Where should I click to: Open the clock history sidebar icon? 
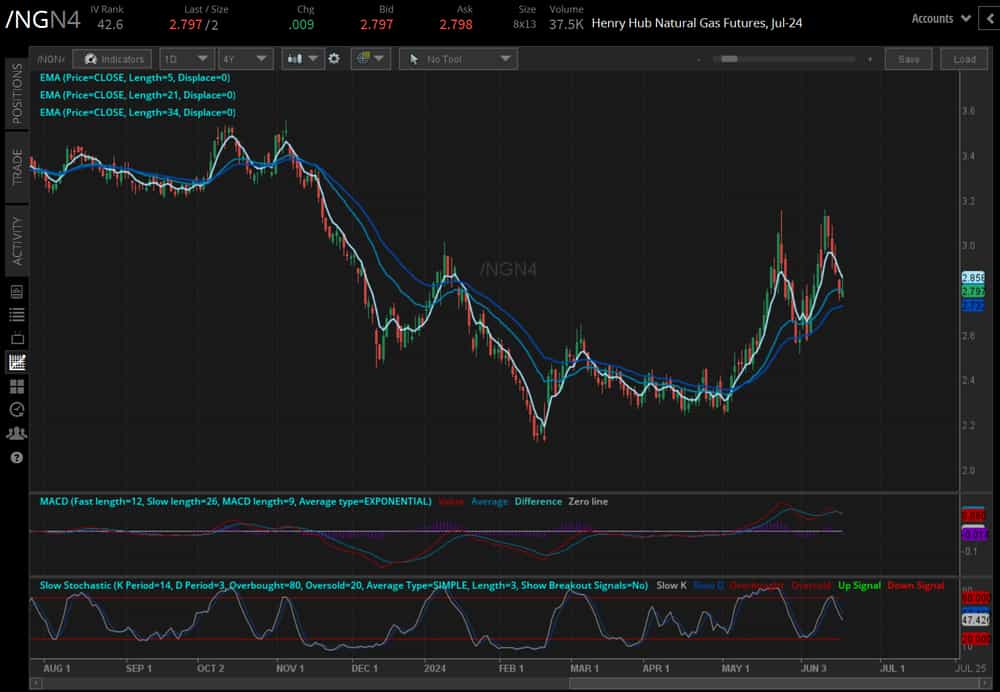(x=16, y=409)
